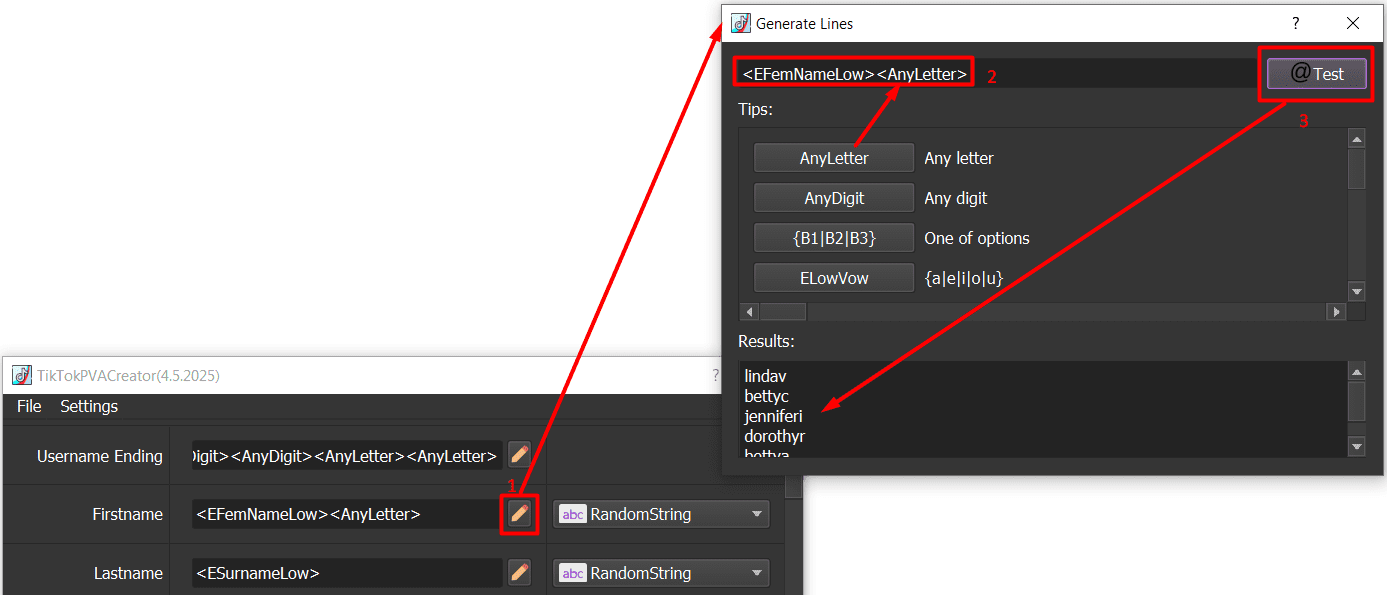Insert the AnyDigit token
This screenshot has width=1387, height=595.
point(834,198)
